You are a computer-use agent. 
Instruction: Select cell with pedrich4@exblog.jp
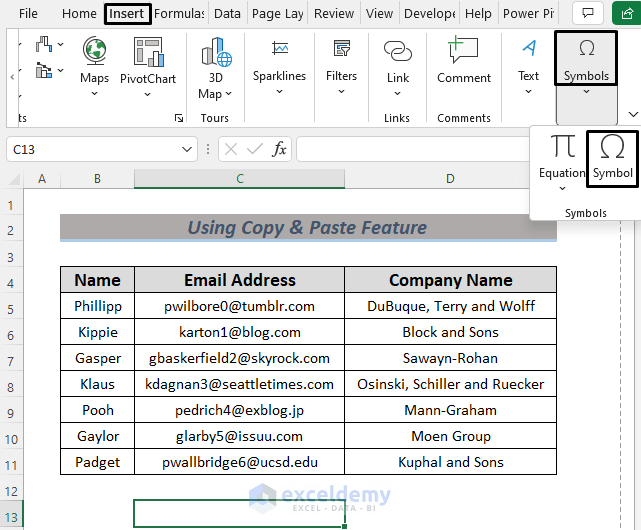[240, 410]
